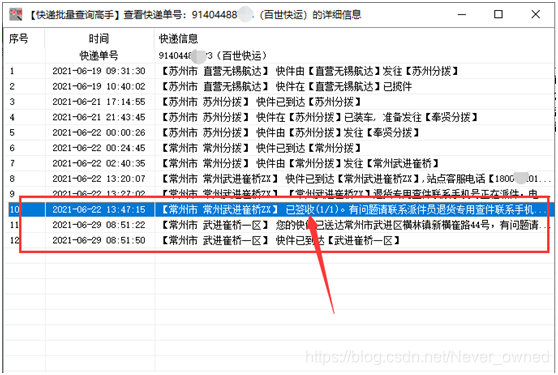
Task: Maximize the express detail window
Action: coord(498,14)
